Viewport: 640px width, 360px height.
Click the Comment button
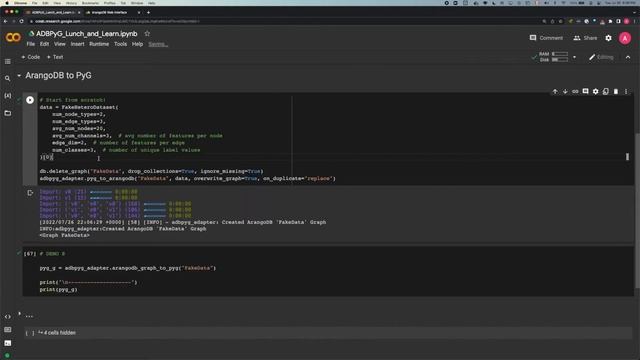point(546,38)
